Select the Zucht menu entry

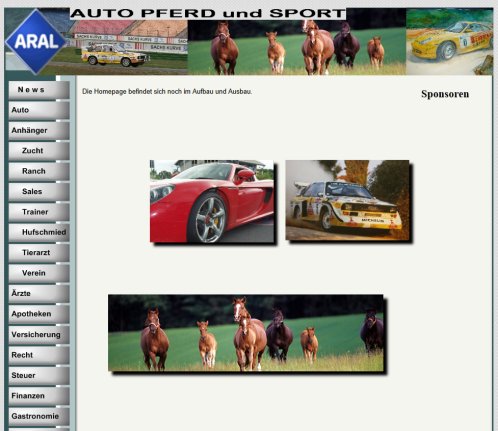click(39, 151)
